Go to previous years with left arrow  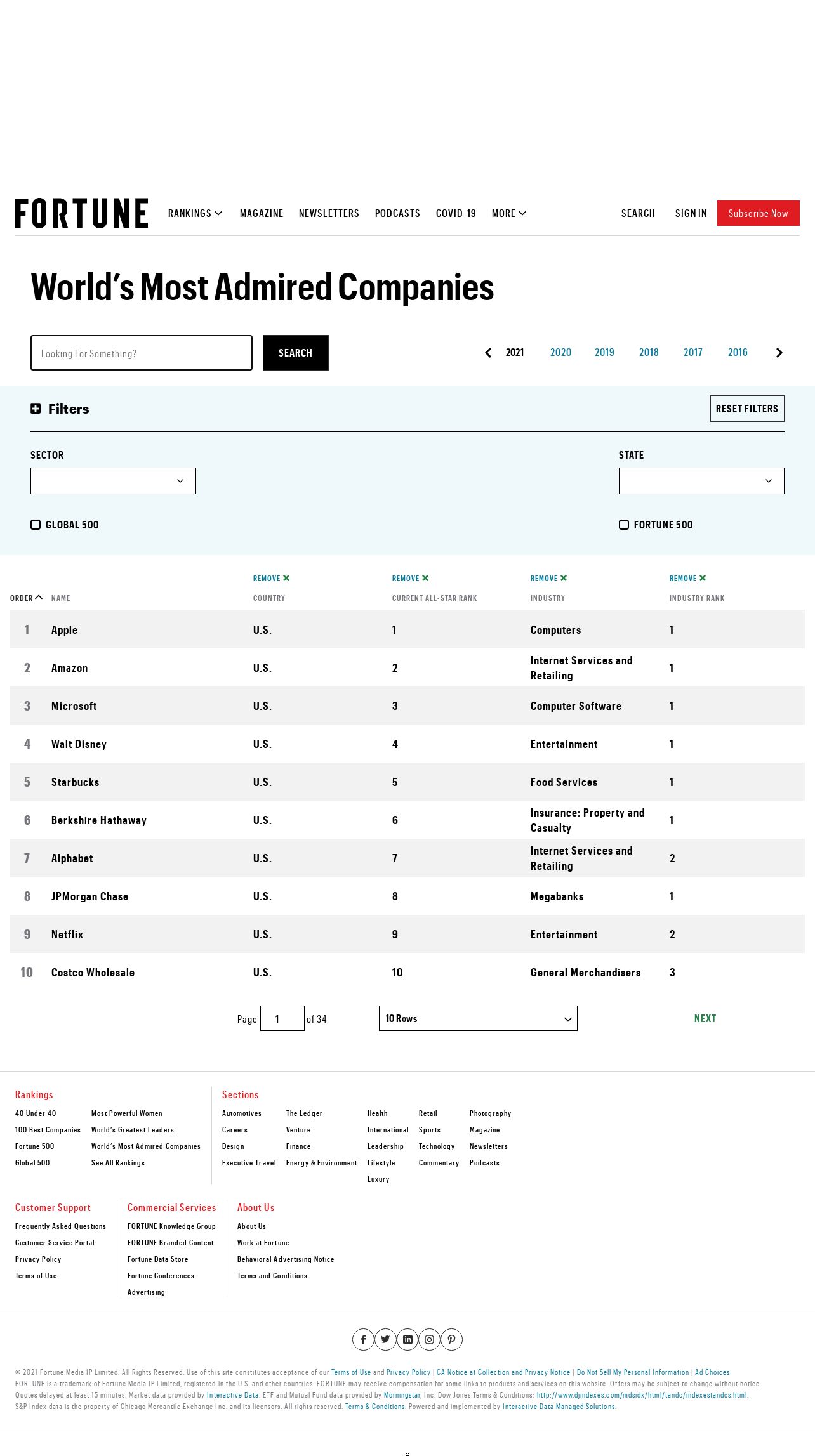tap(488, 353)
